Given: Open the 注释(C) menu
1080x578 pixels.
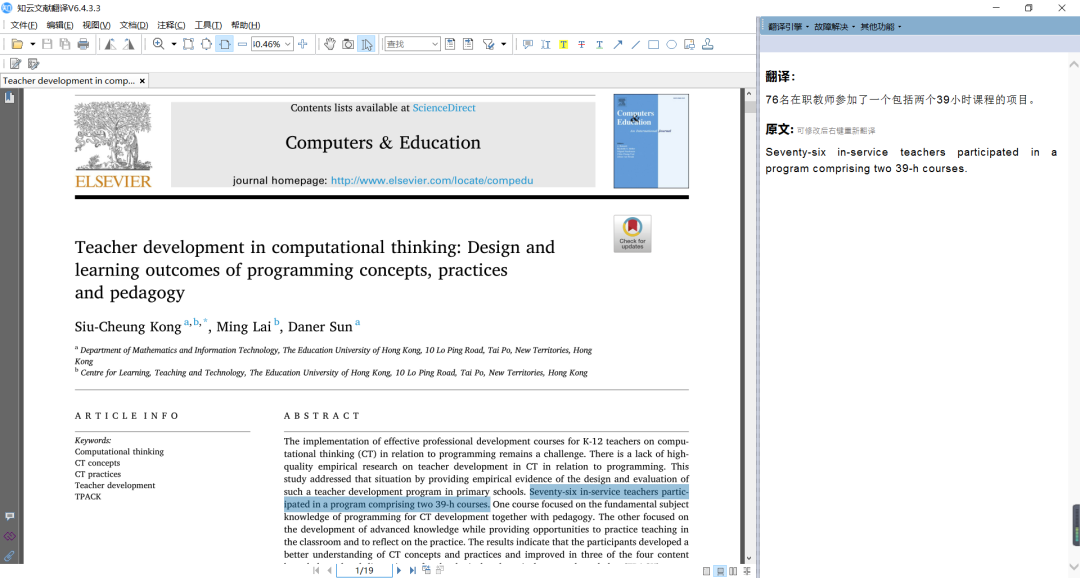Looking at the screenshot, I should point(171,25).
